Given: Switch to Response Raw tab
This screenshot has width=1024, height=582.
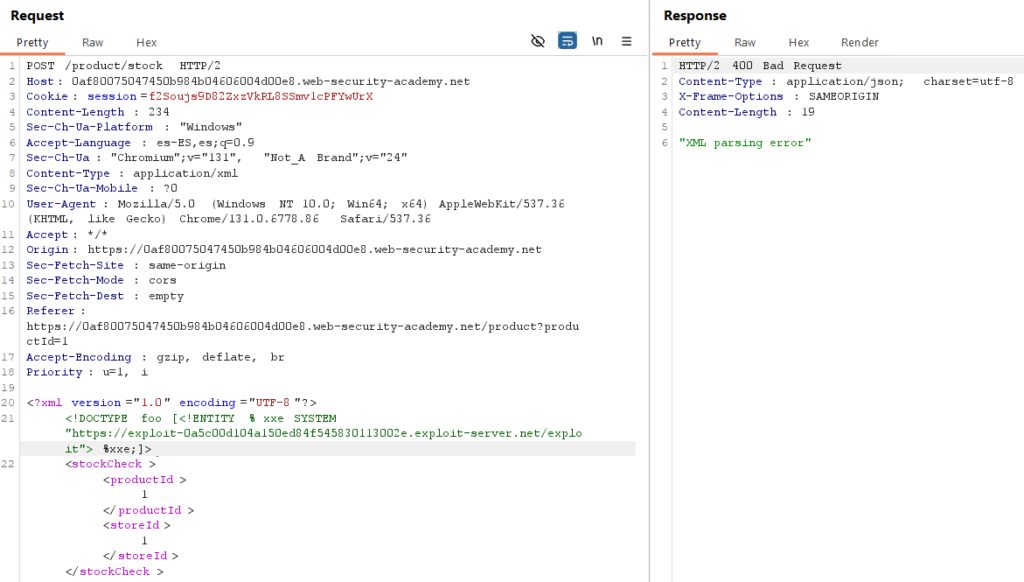Looking at the screenshot, I should (x=744, y=42).
